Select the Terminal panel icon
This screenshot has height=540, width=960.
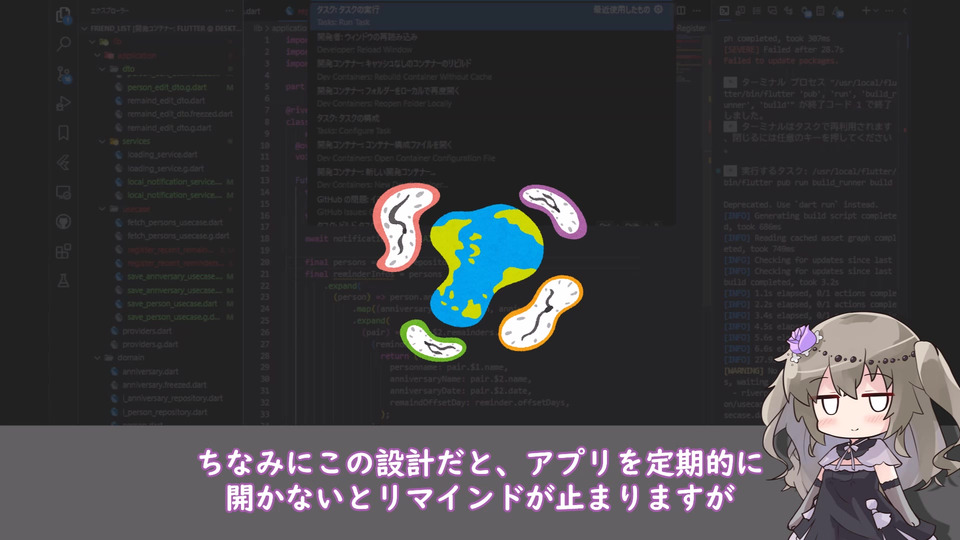(x=724, y=11)
